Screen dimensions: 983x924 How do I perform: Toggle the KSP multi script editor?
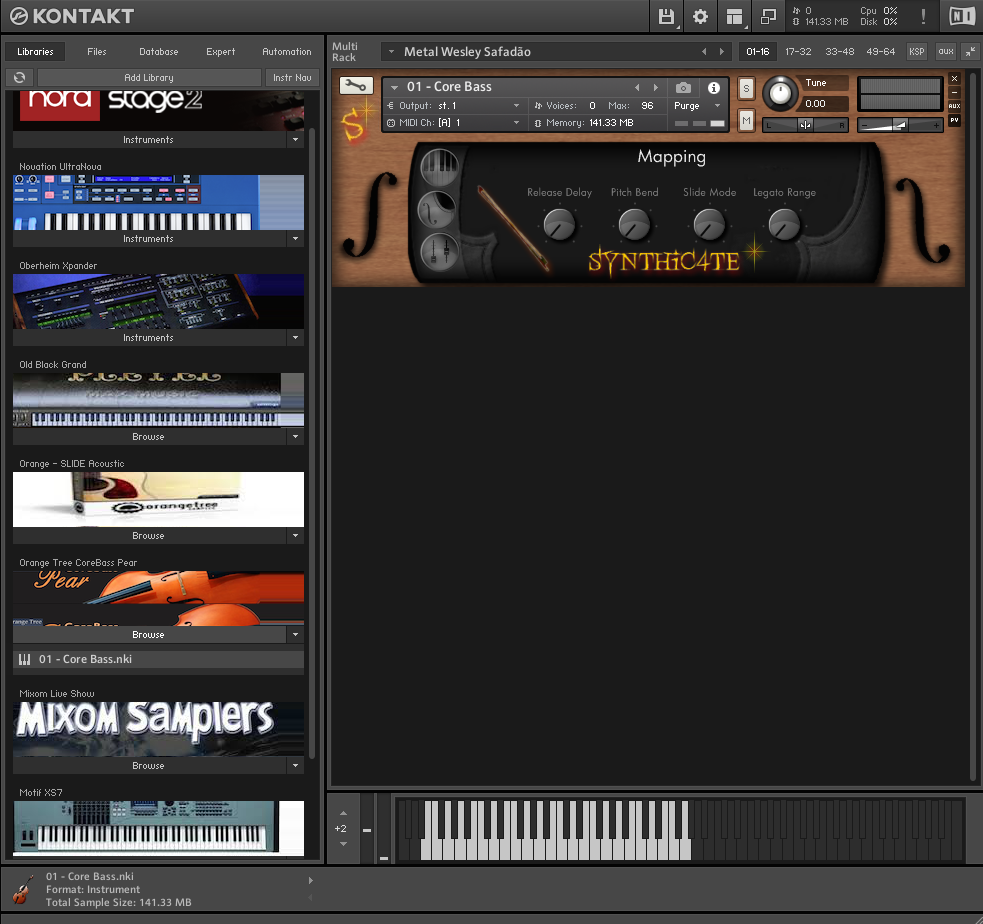click(x=917, y=52)
